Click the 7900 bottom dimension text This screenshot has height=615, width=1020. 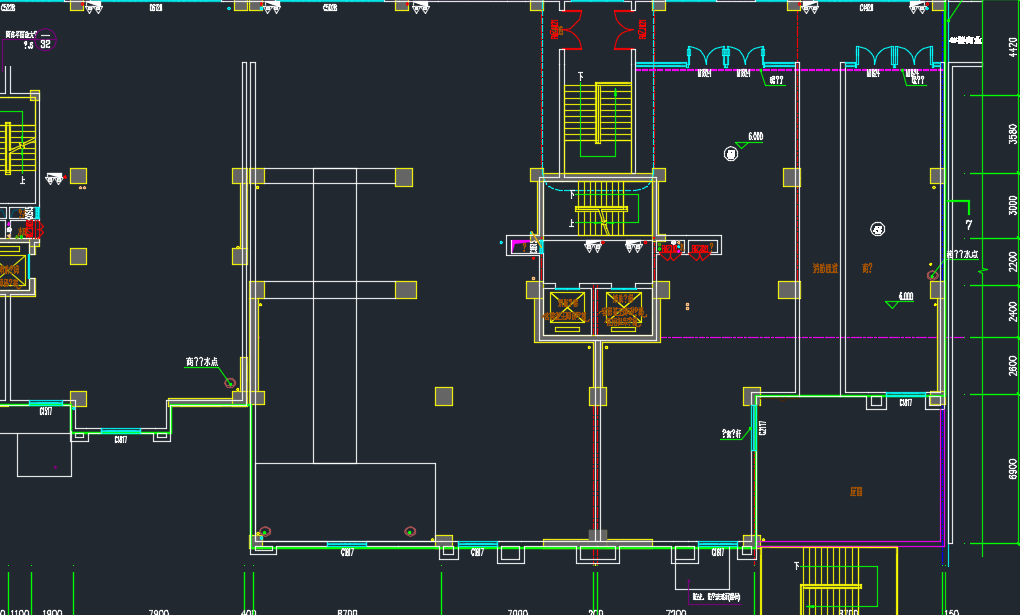click(x=157, y=610)
